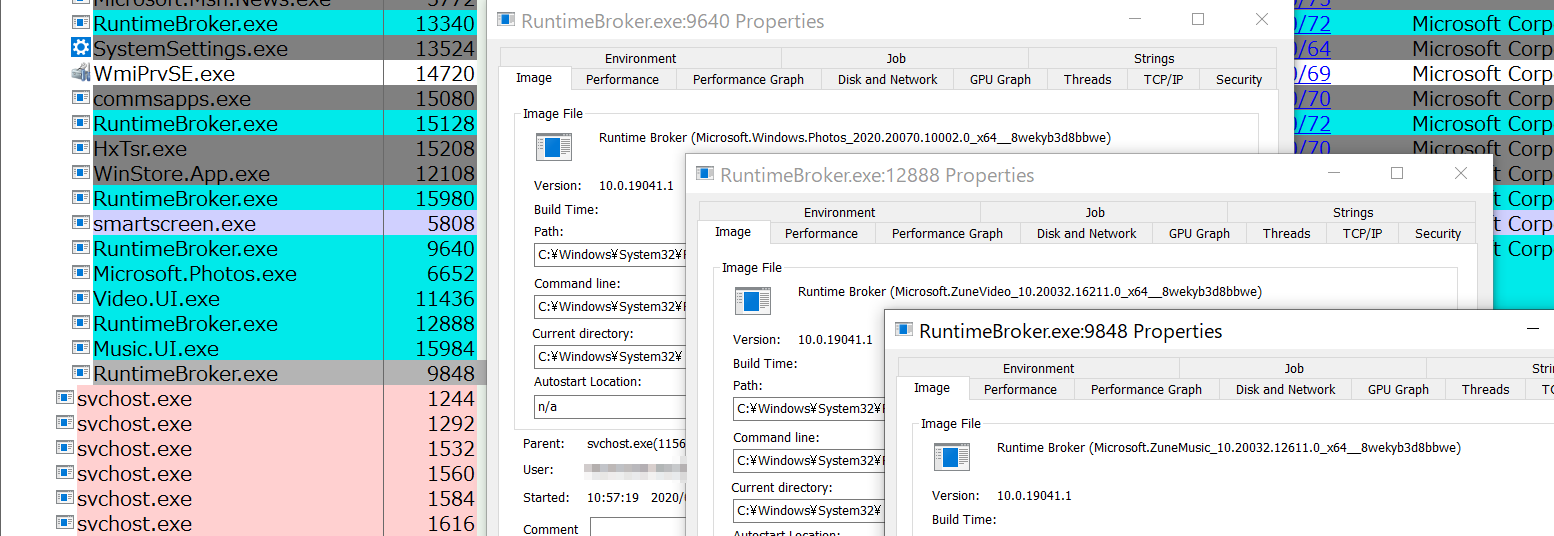
Task: Open GPU Graph tab in 9640 Properties
Action: 1000,79
